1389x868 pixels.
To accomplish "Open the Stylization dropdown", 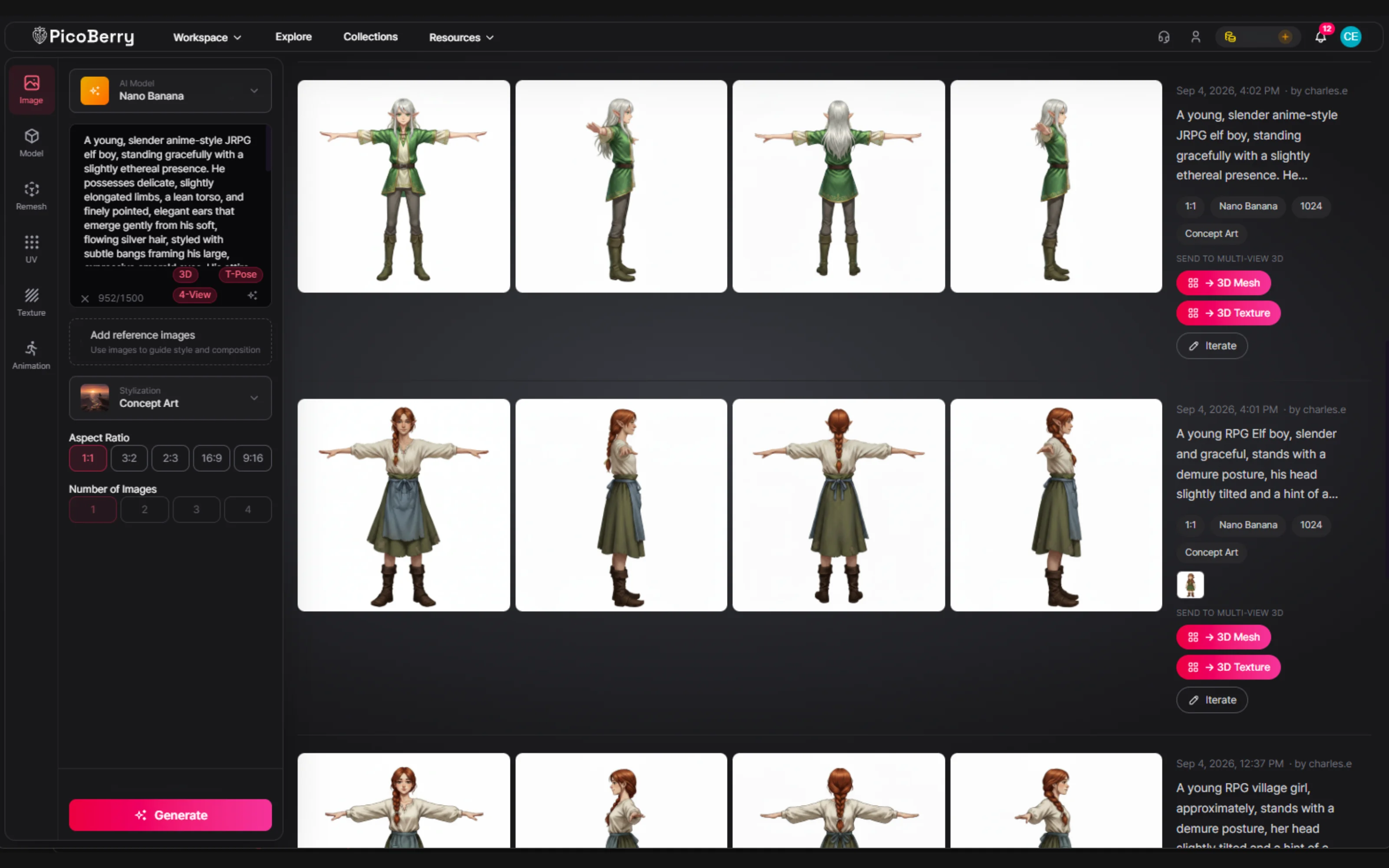I will [171, 398].
